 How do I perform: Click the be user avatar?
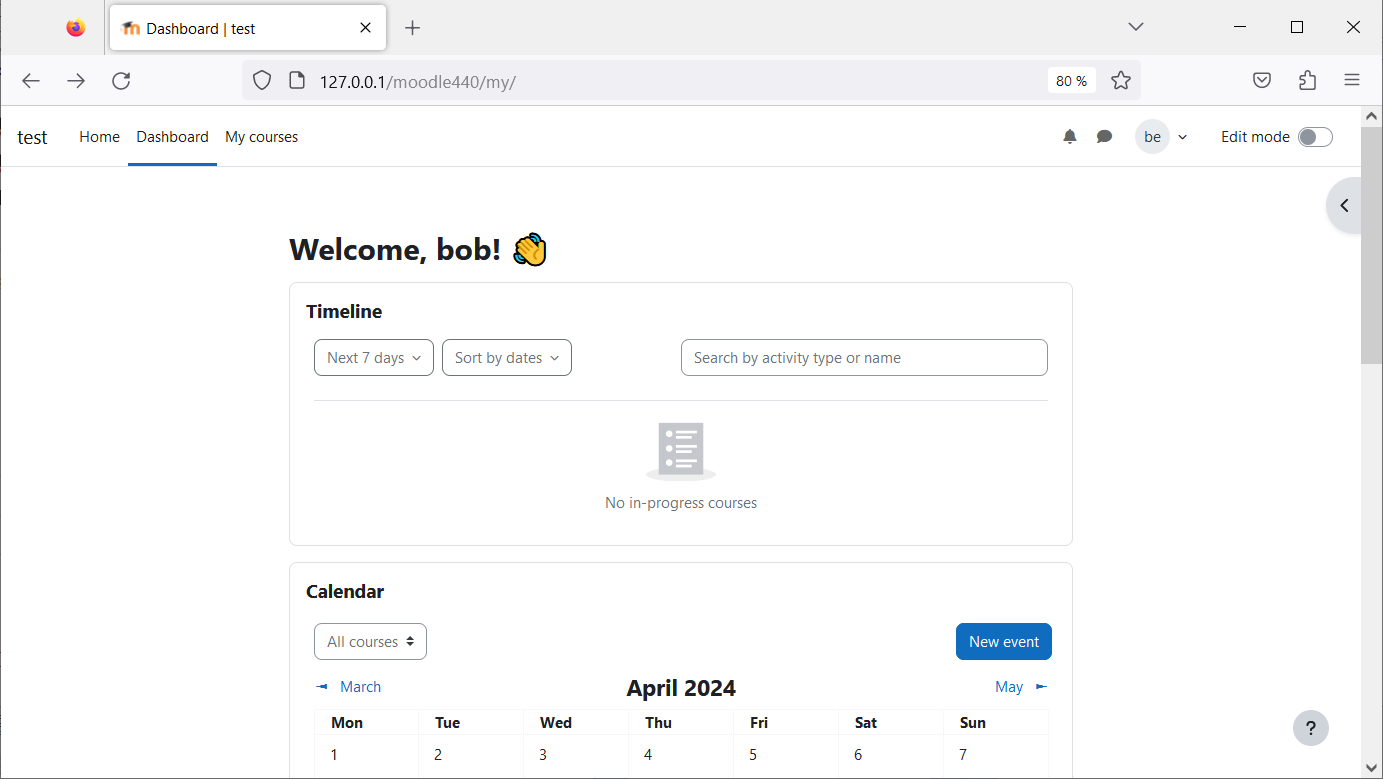click(1152, 137)
